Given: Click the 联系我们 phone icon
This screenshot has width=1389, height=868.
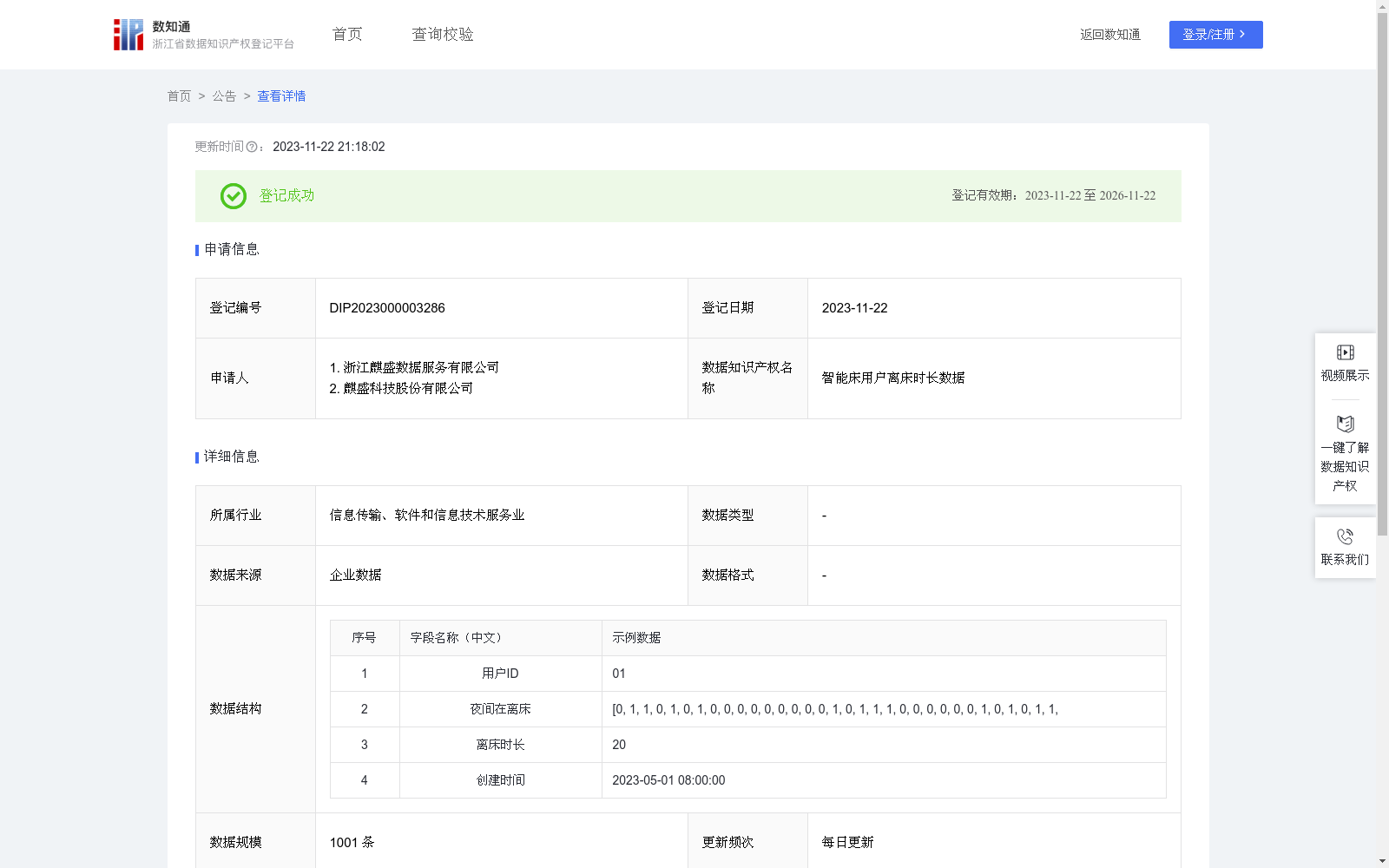Looking at the screenshot, I should pyautogui.click(x=1346, y=536).
